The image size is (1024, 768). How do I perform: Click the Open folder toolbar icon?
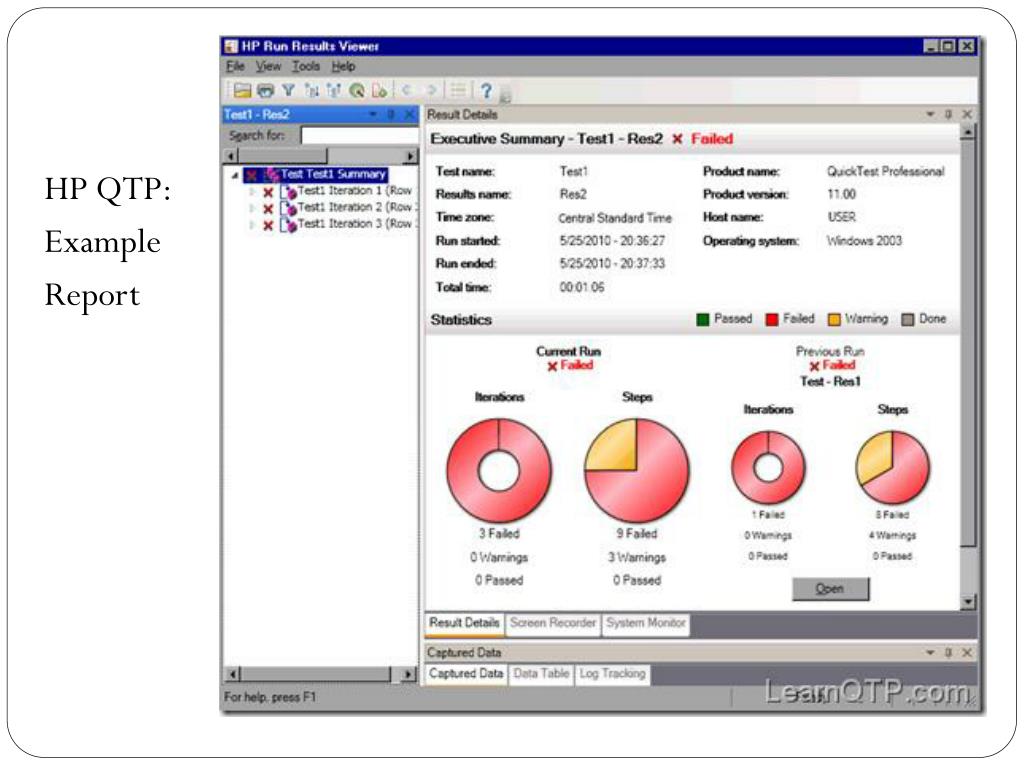tap(242, 90)
